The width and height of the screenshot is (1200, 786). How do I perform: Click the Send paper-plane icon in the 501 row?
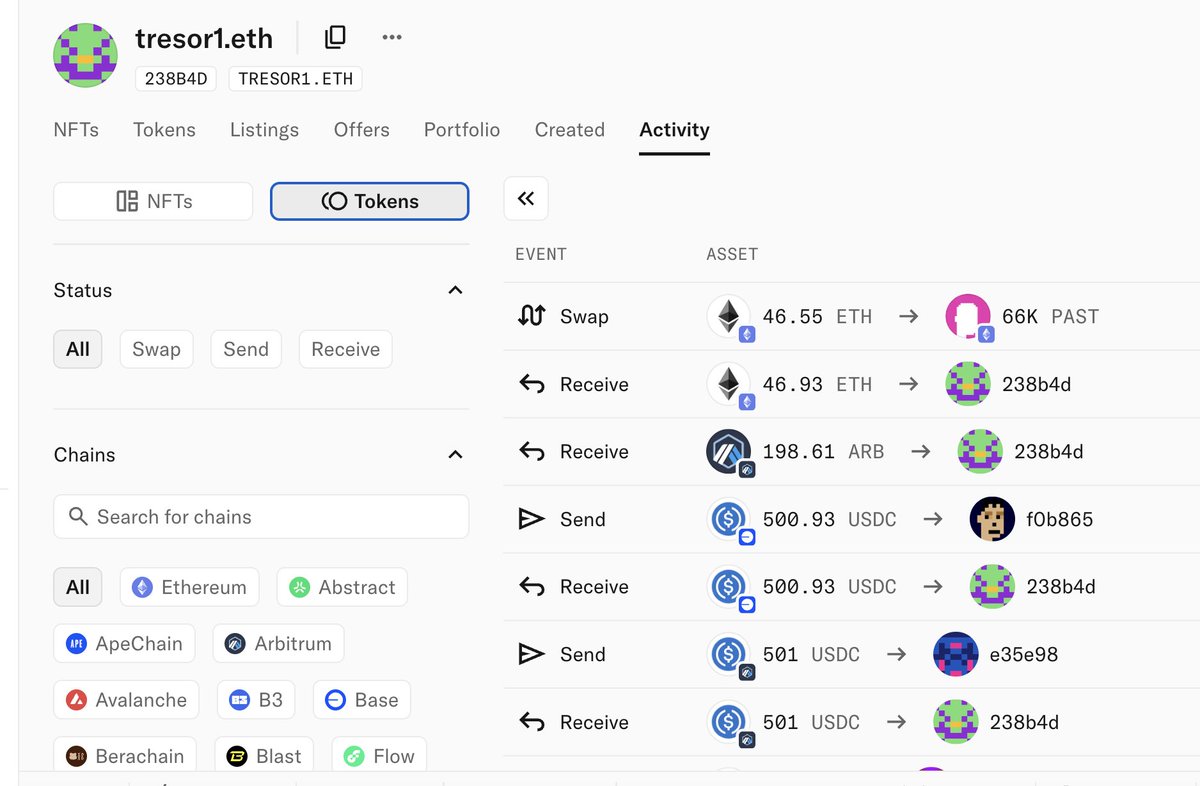pos(531,654)
